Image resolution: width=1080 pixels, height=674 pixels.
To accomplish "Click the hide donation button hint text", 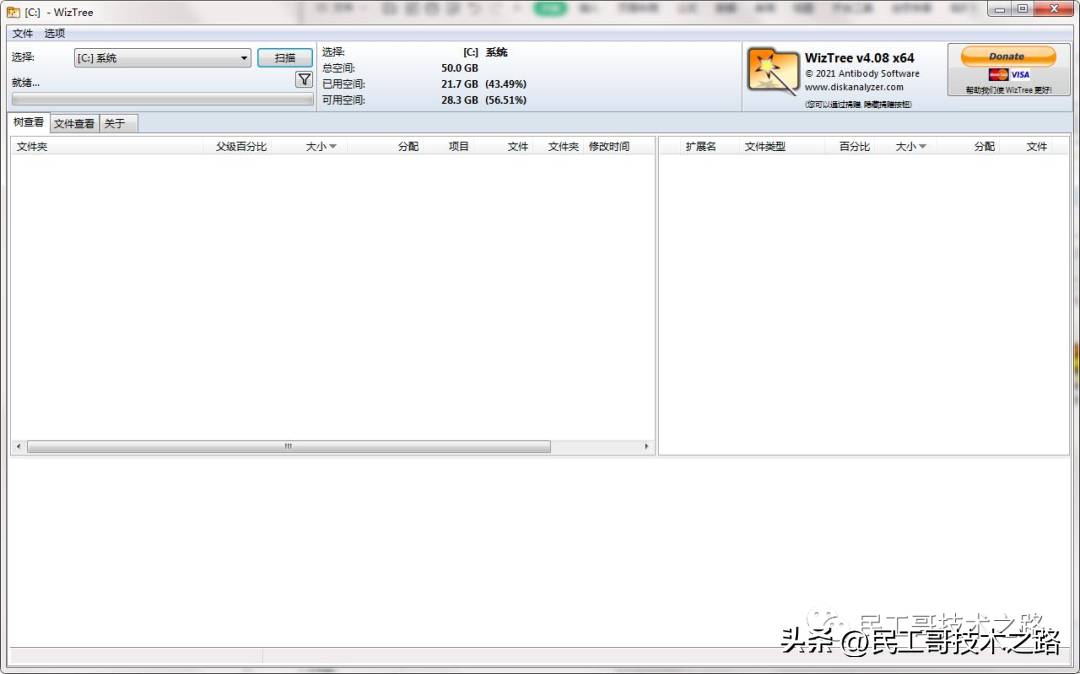I will click(x=858, y=105).
